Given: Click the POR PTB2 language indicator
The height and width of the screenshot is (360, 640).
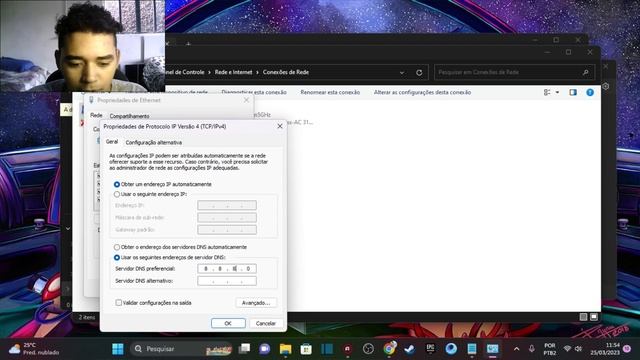Looking at the screenshot, I should click(x=550, y=349).
